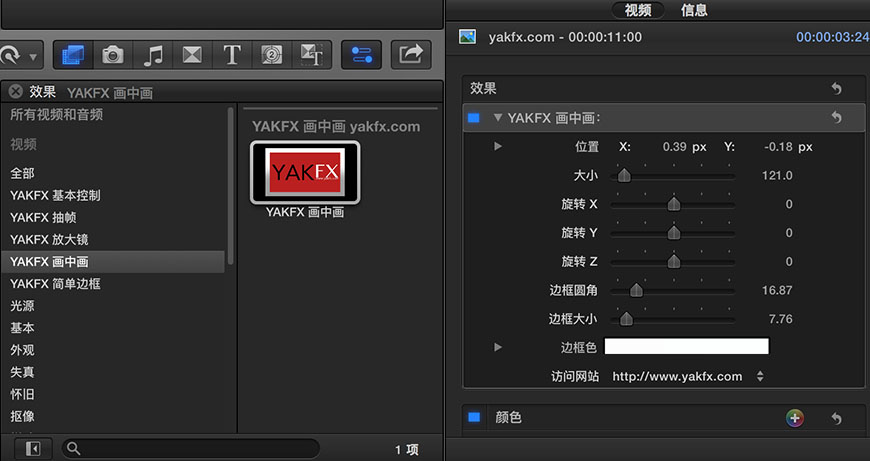Select the 失真 category
Image resolution: width=870 pixels, height=461 pixels.
click(x=22, y=372)
